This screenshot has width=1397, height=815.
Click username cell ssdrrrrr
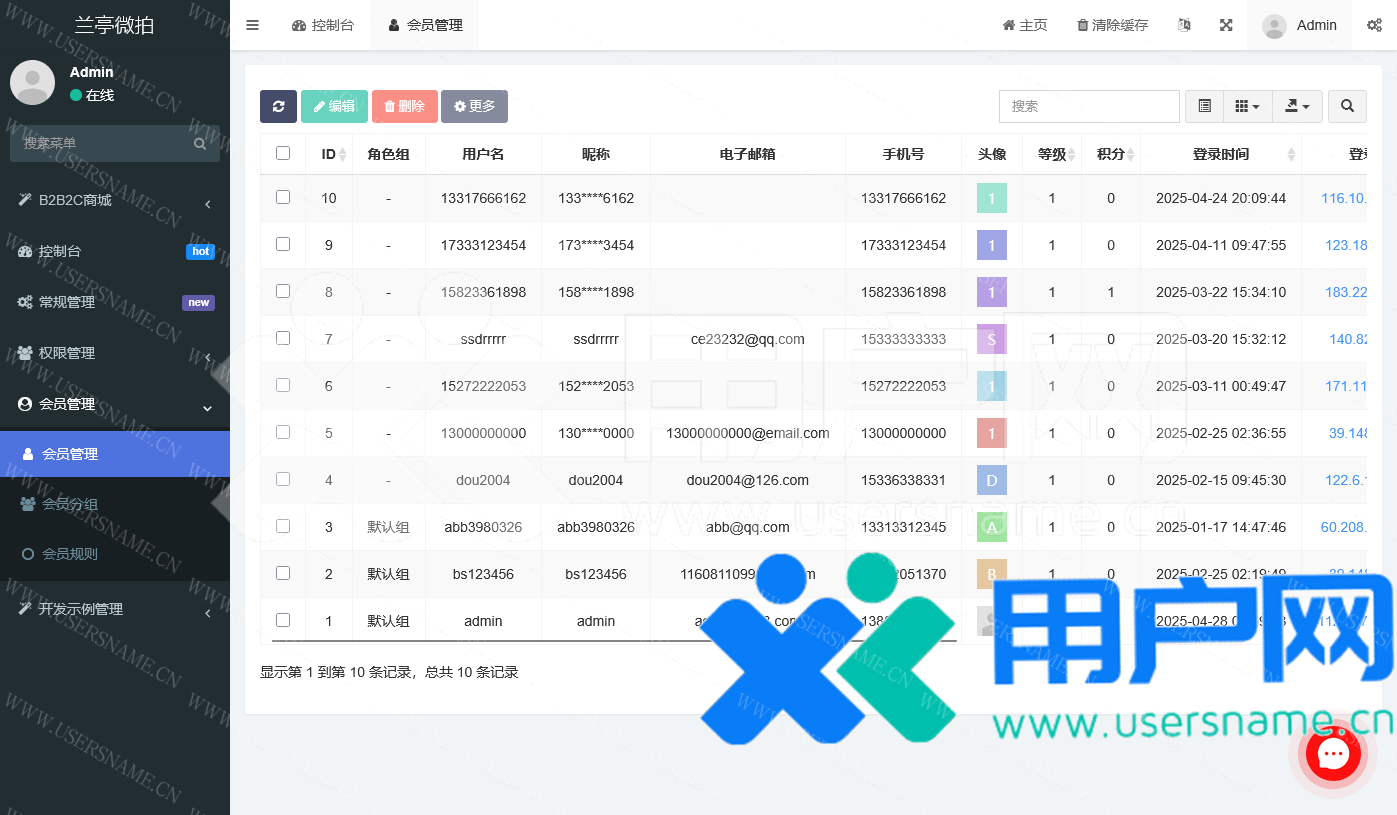point(483,339)
